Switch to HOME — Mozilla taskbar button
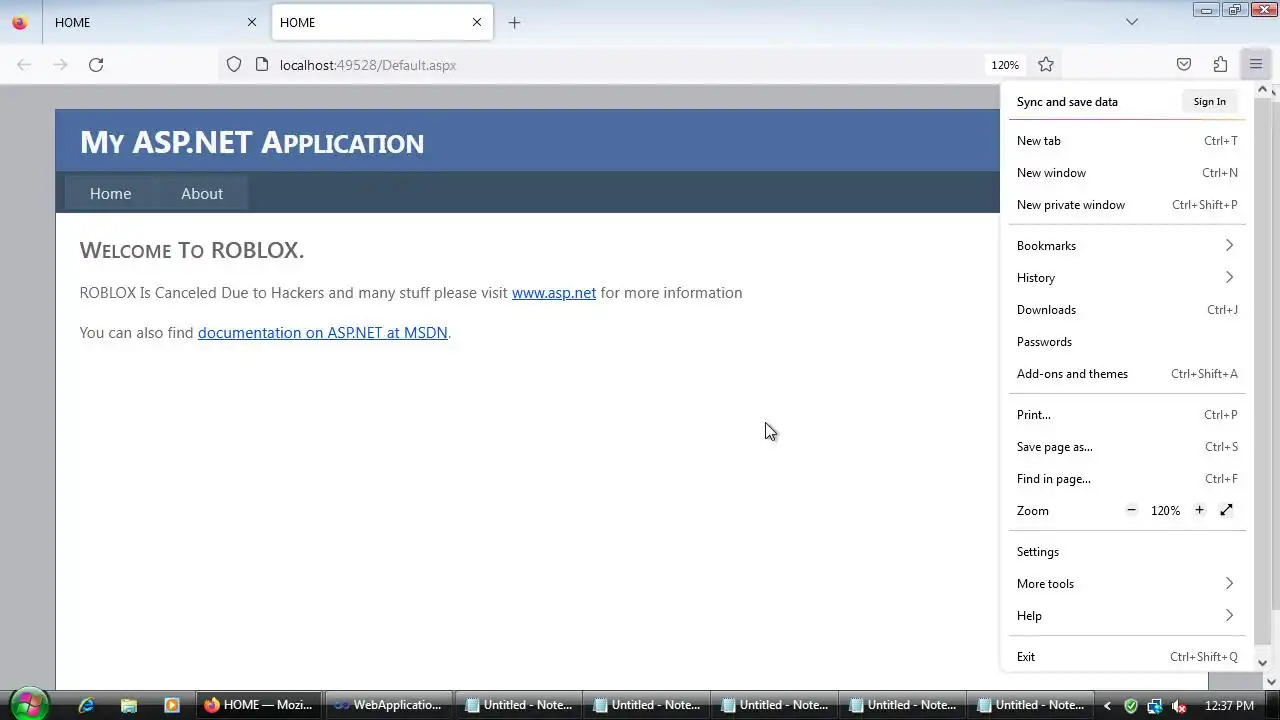1280x720 pixels. 259,705
